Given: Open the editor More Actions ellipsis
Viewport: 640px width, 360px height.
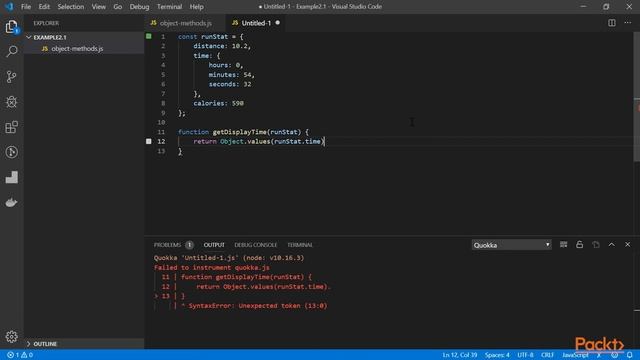Looking at the screenshot, I should click(x=627, y=23).
